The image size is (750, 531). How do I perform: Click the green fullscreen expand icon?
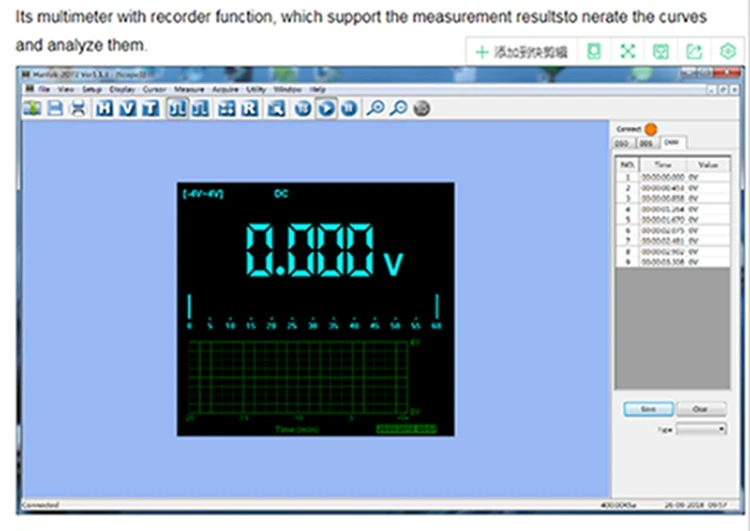628,51
